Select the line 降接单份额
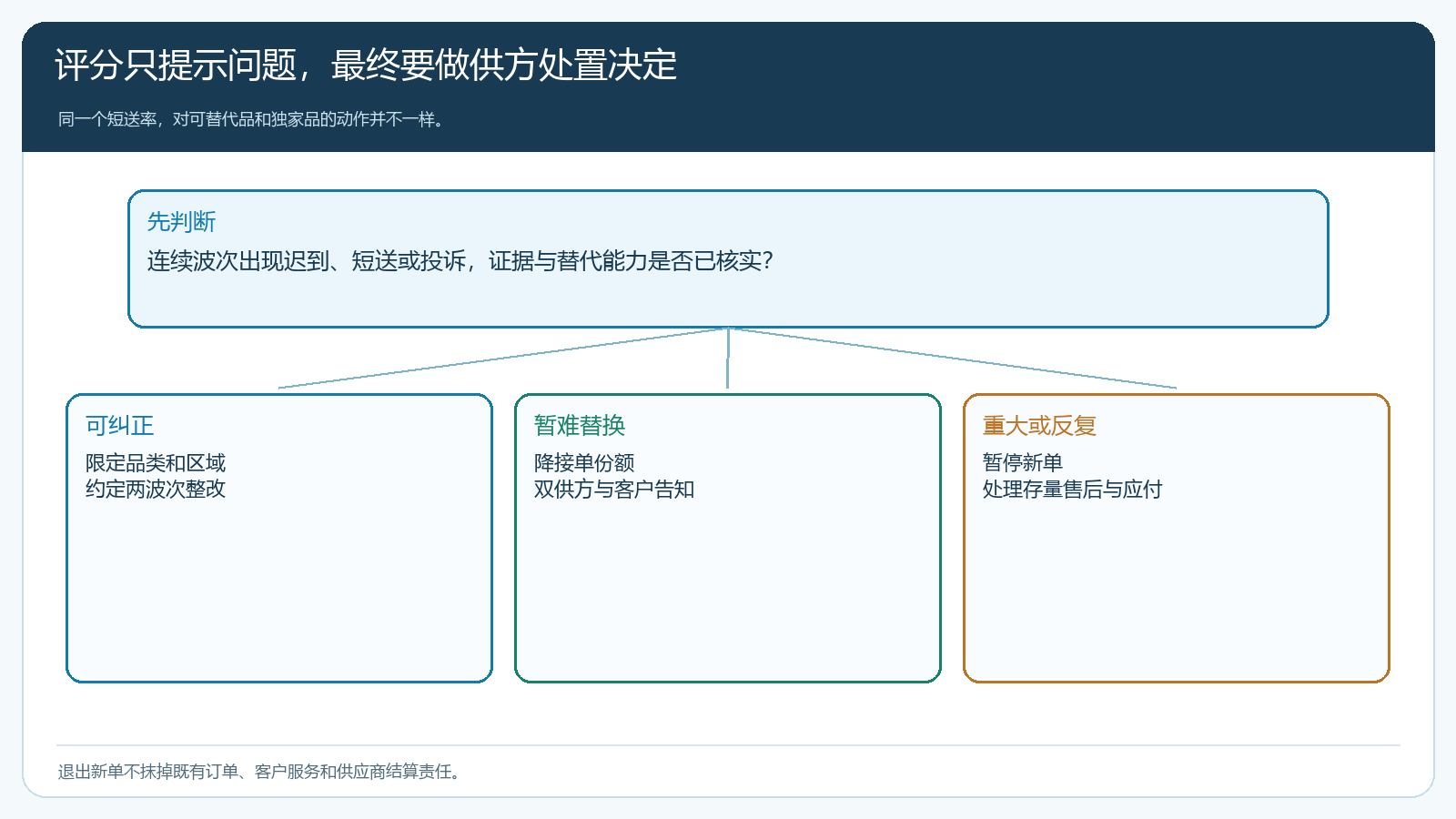 pos(584,463)
